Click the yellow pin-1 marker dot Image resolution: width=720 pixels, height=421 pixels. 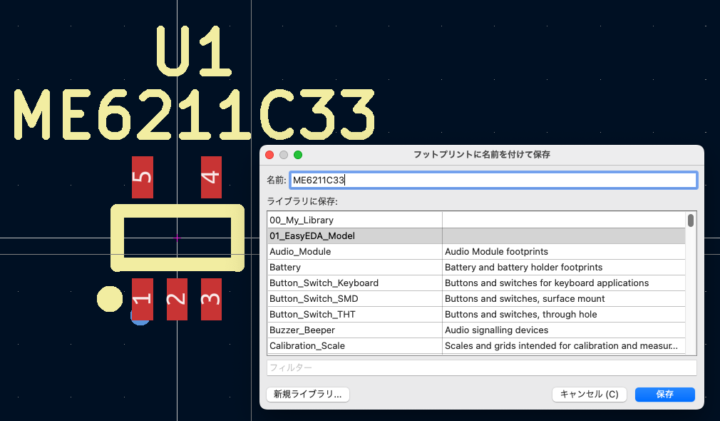tap(108, 298)
